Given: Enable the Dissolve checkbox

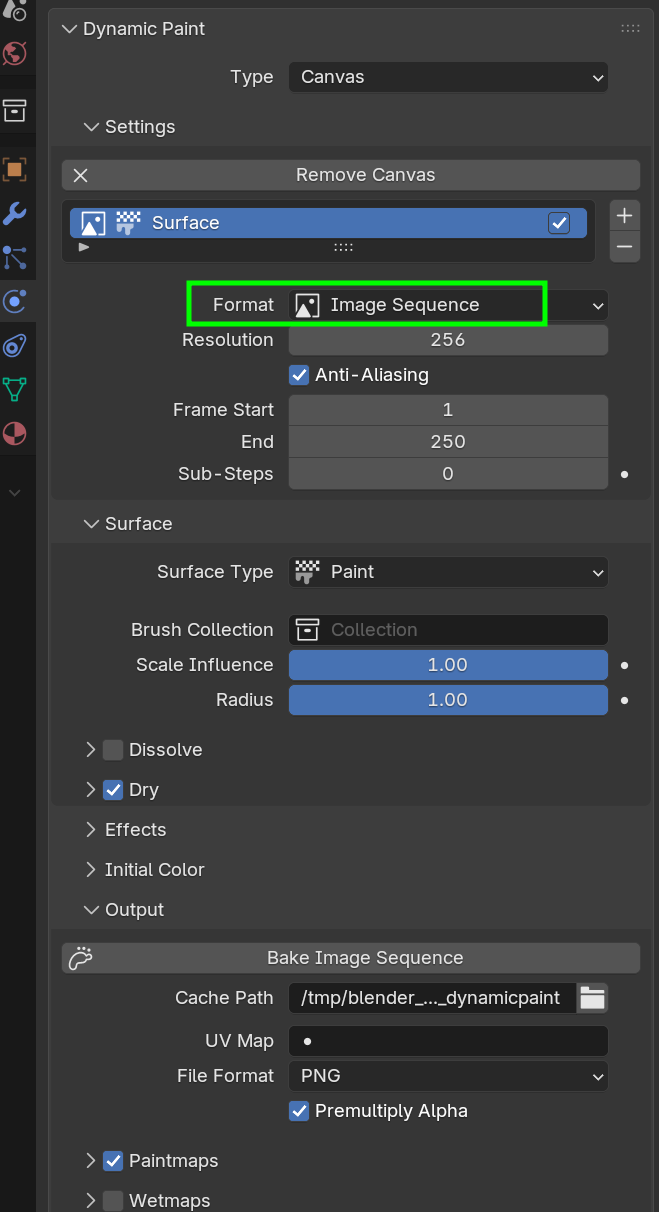Looking at the screenshot, I should (x=113, y=750).
